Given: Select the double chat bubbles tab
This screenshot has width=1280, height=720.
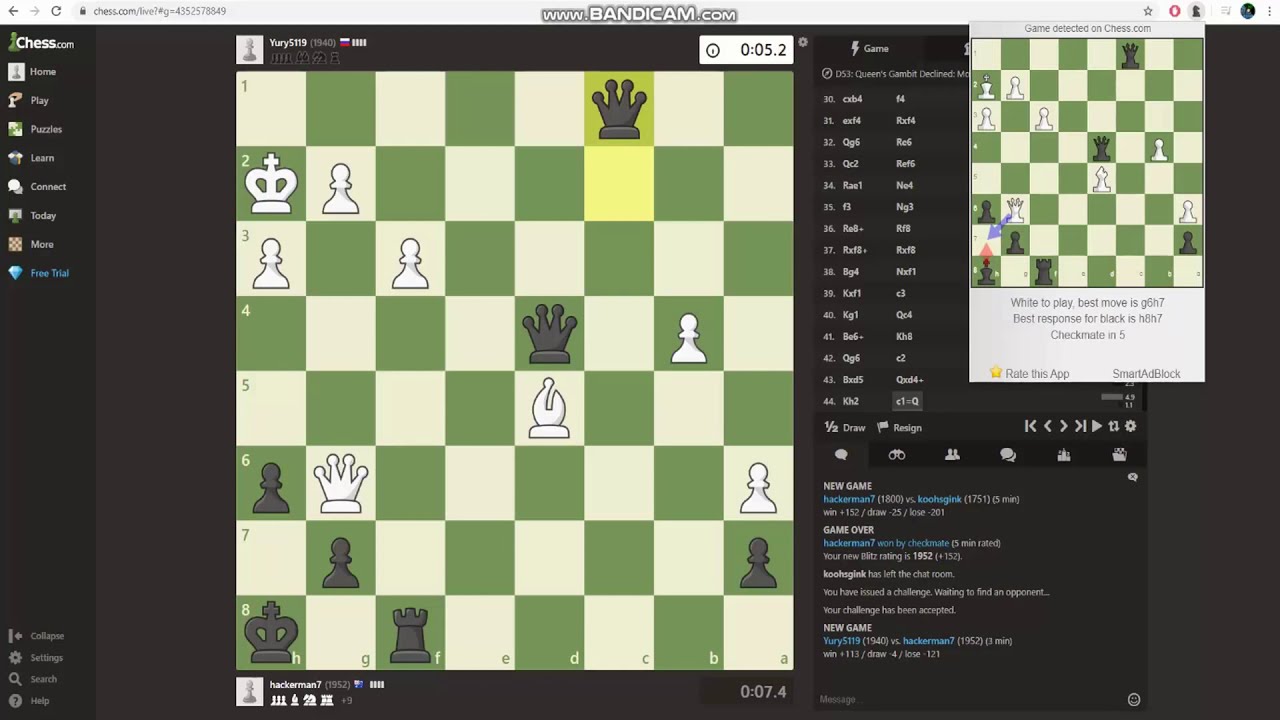Looking at the screenshot, I should pyautogui.click(x=1008, y=455).
